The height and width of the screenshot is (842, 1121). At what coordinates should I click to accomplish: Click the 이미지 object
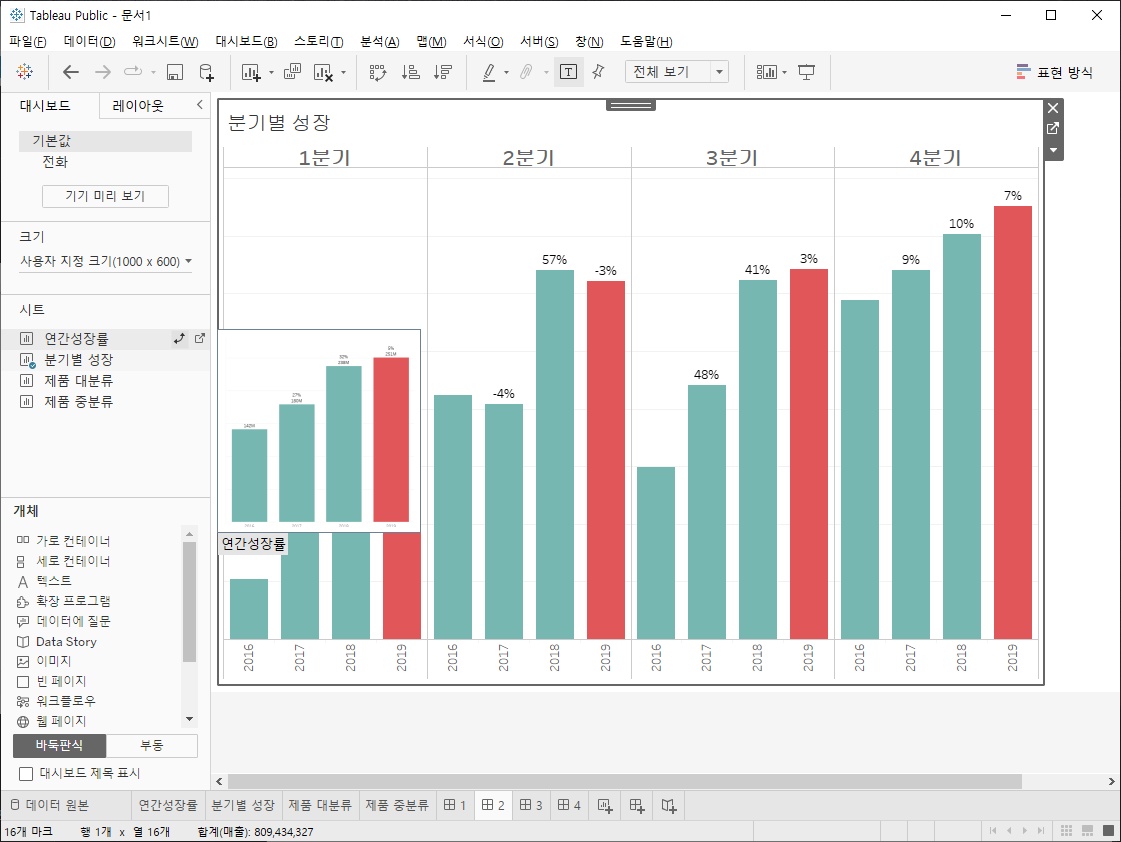pyautogui.click(x=44, y=660)
